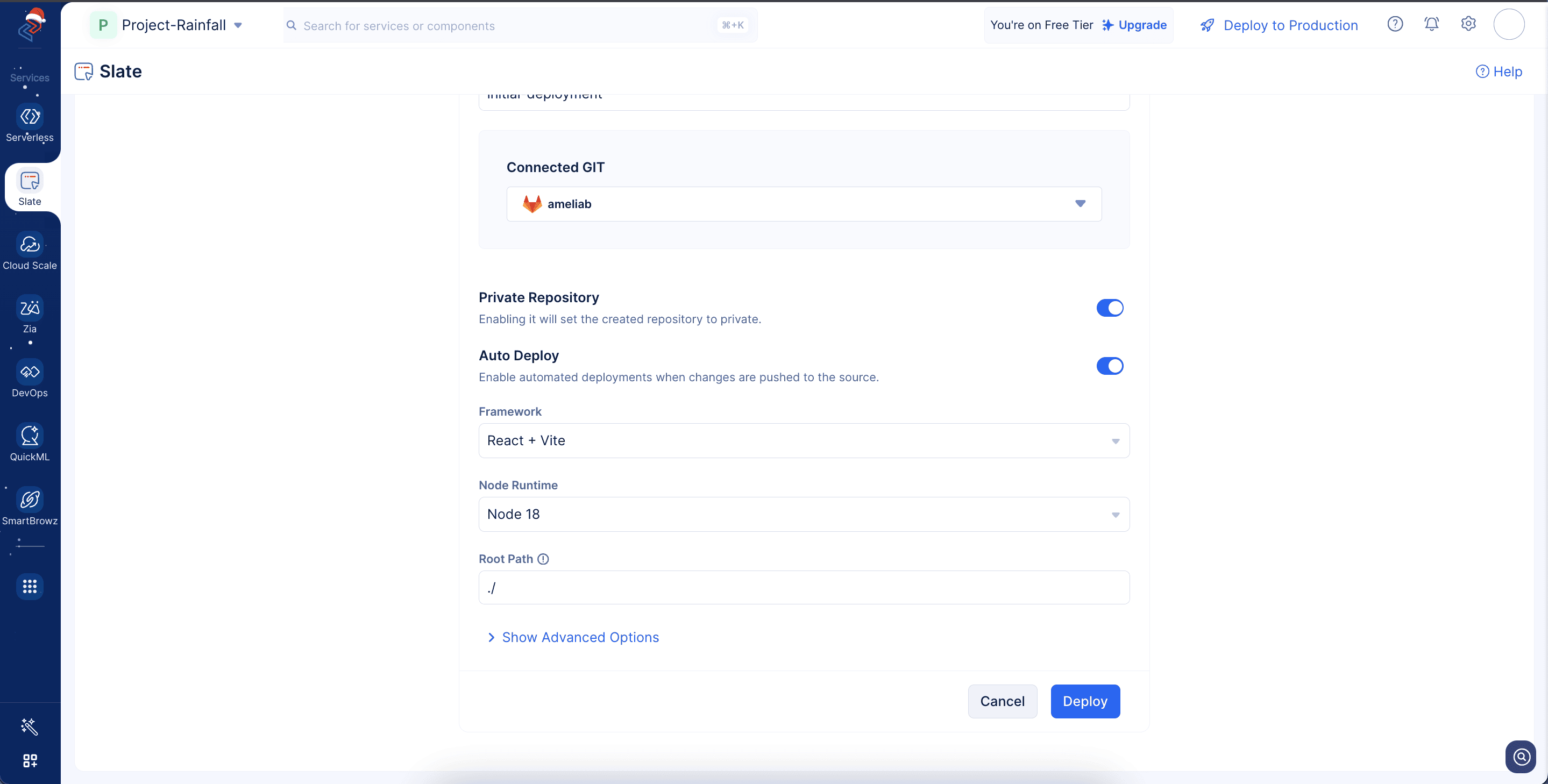Image resolution: width=1548 pixels, height=784 pixels.
Task: Open the help question-mark icon in header
Action: click(x=1395, y=24)
